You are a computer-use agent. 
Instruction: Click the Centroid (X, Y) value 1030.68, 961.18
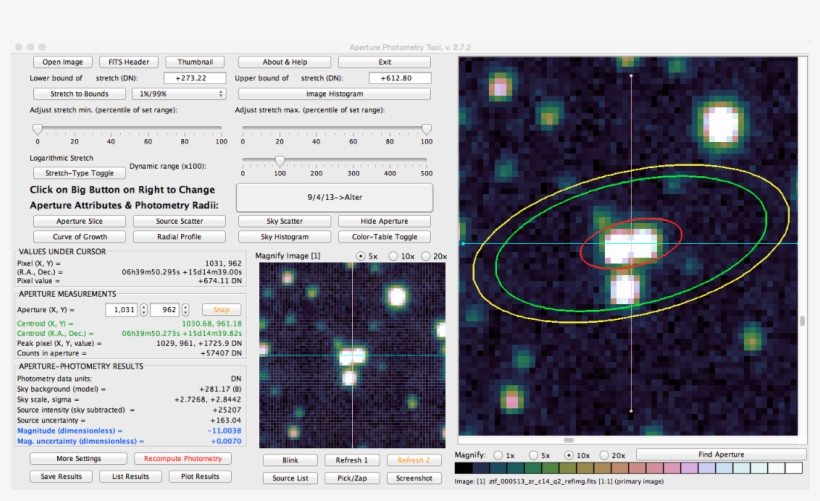pos(211,324)
